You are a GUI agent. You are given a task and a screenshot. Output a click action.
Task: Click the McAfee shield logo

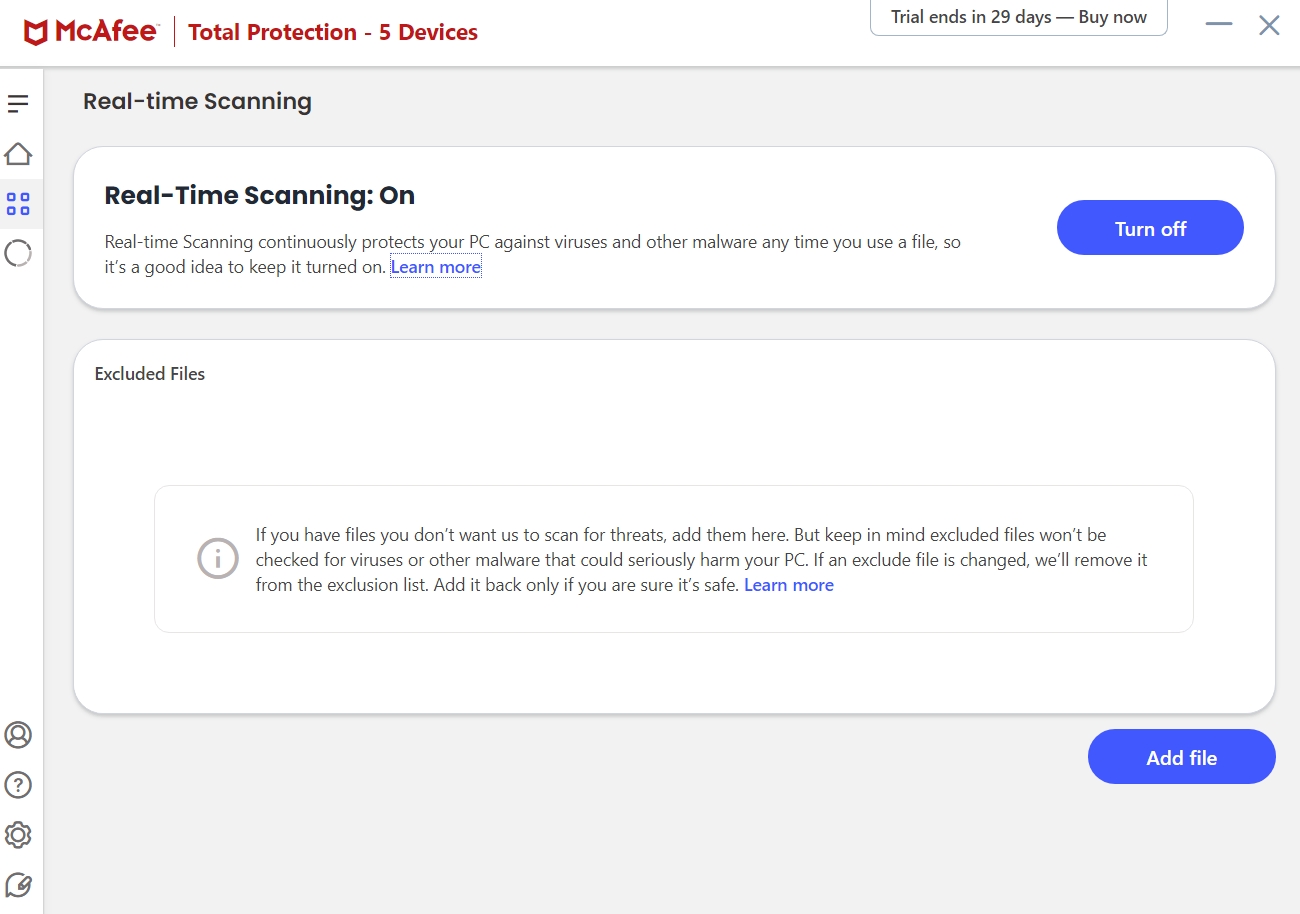point(36,33)
